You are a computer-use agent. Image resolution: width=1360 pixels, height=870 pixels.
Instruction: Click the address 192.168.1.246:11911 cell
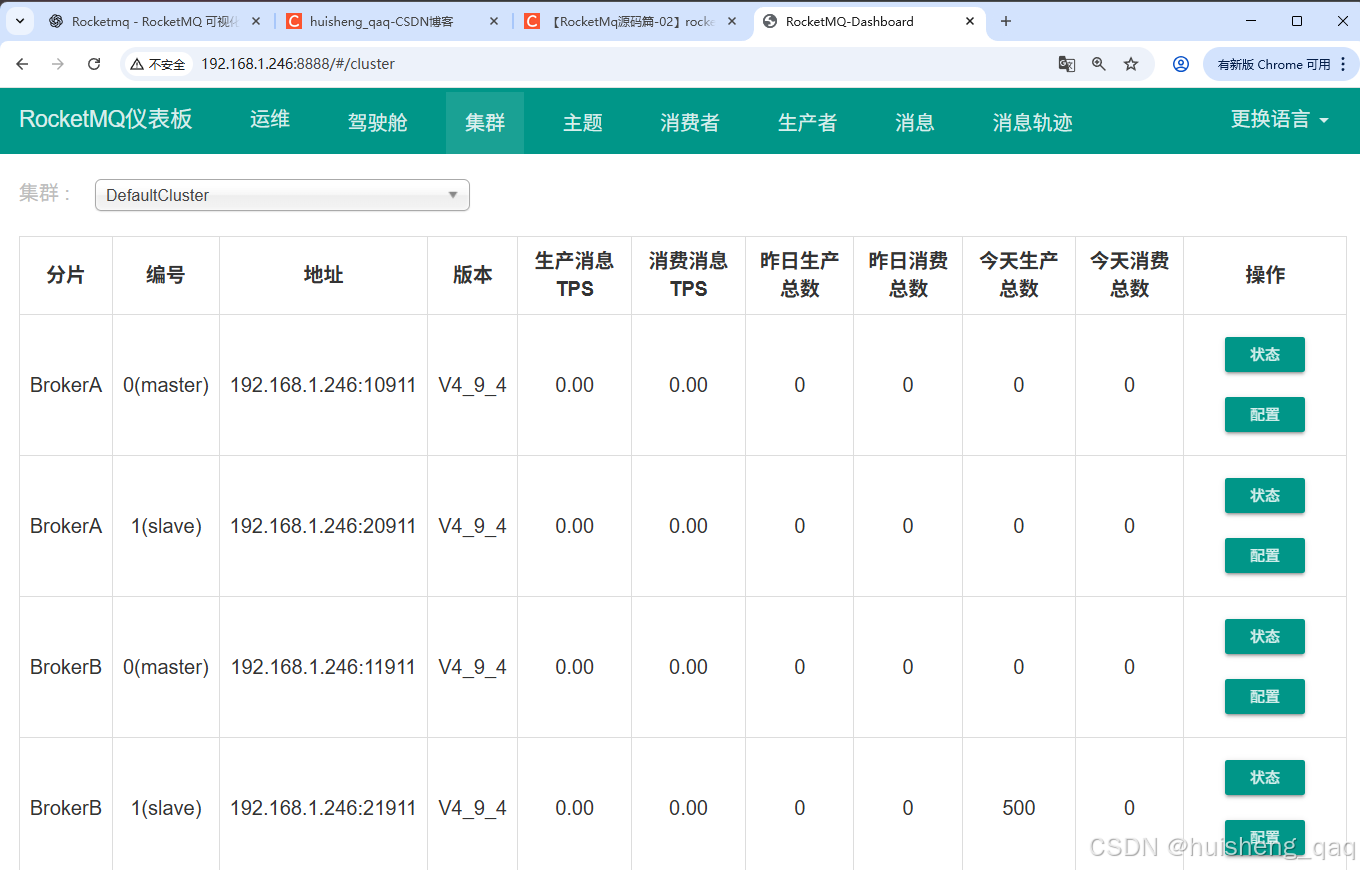323,667
